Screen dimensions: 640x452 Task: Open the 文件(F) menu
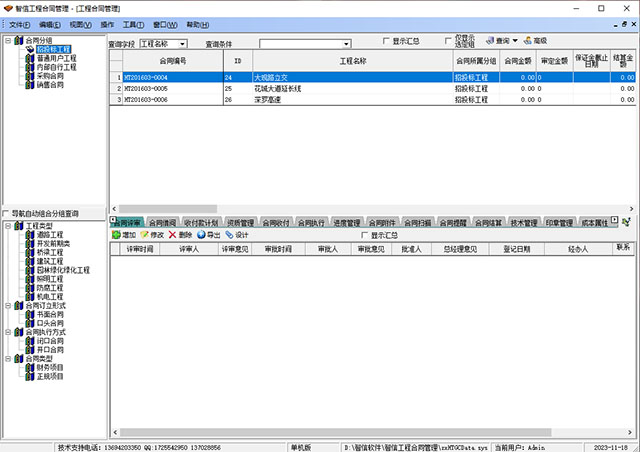20,25
